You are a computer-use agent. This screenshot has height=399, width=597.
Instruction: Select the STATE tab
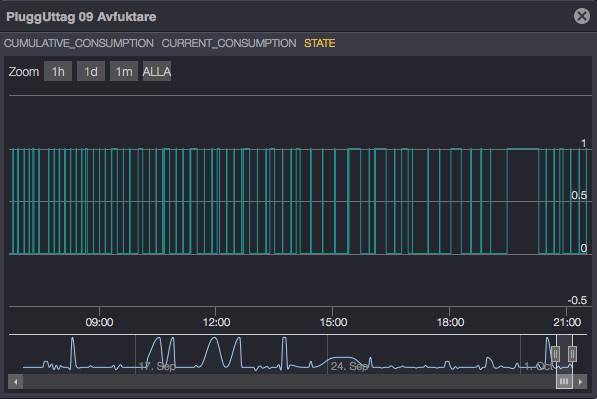tap(319, 43)
